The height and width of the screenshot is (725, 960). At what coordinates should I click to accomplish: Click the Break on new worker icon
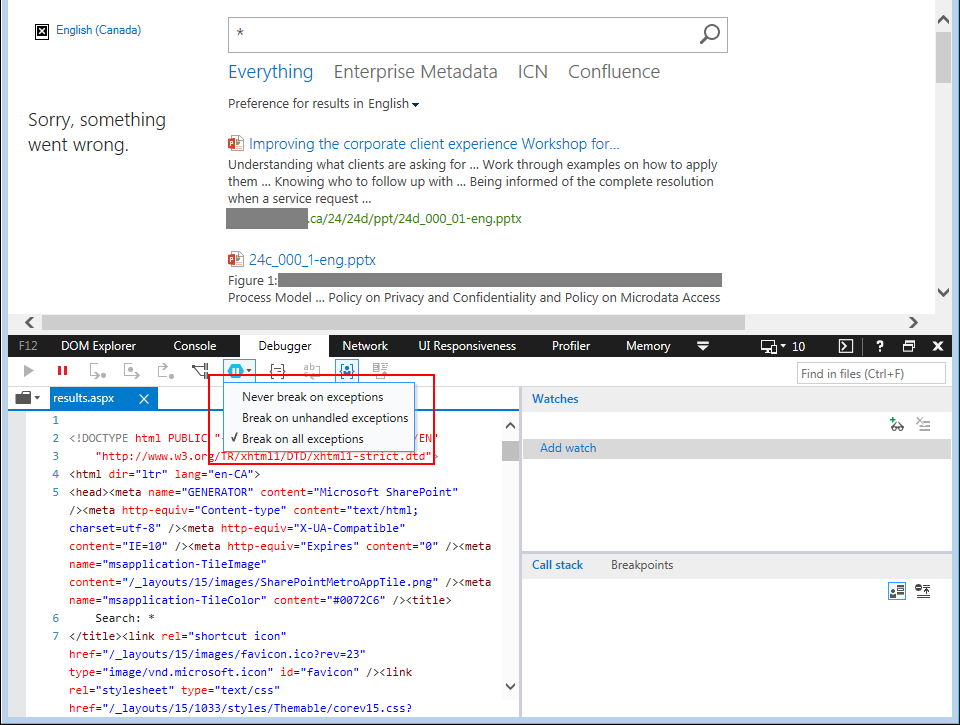pyautogui.click(x=202, y=371)
